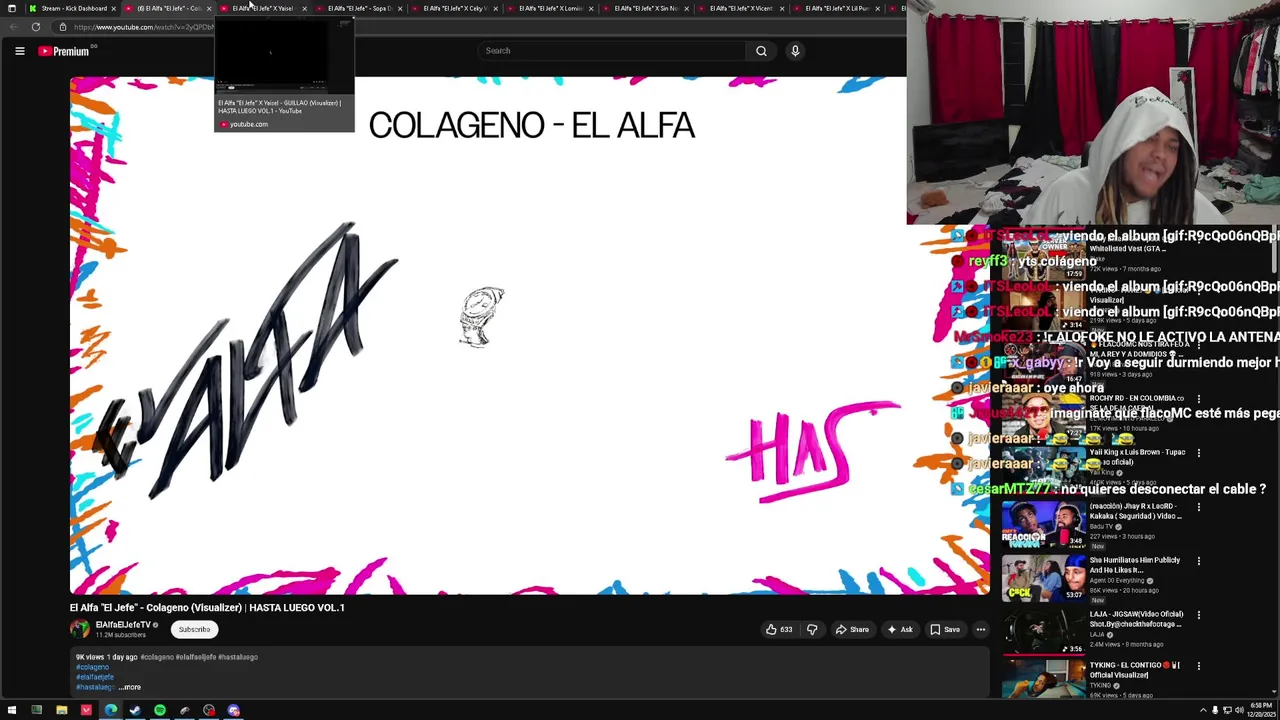Save video to a playlist

click(x=945, y=630)
